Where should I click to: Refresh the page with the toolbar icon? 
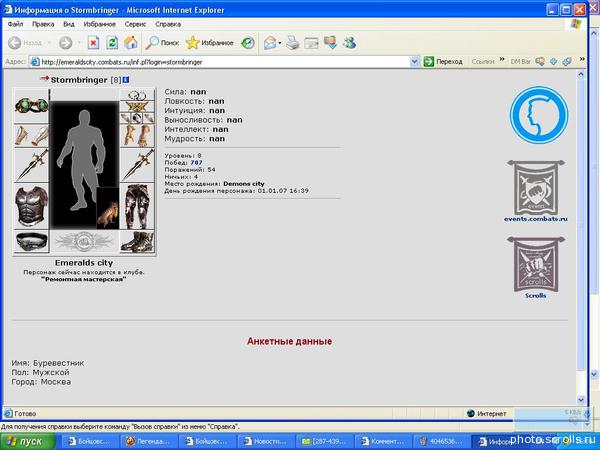coord(111,43)
